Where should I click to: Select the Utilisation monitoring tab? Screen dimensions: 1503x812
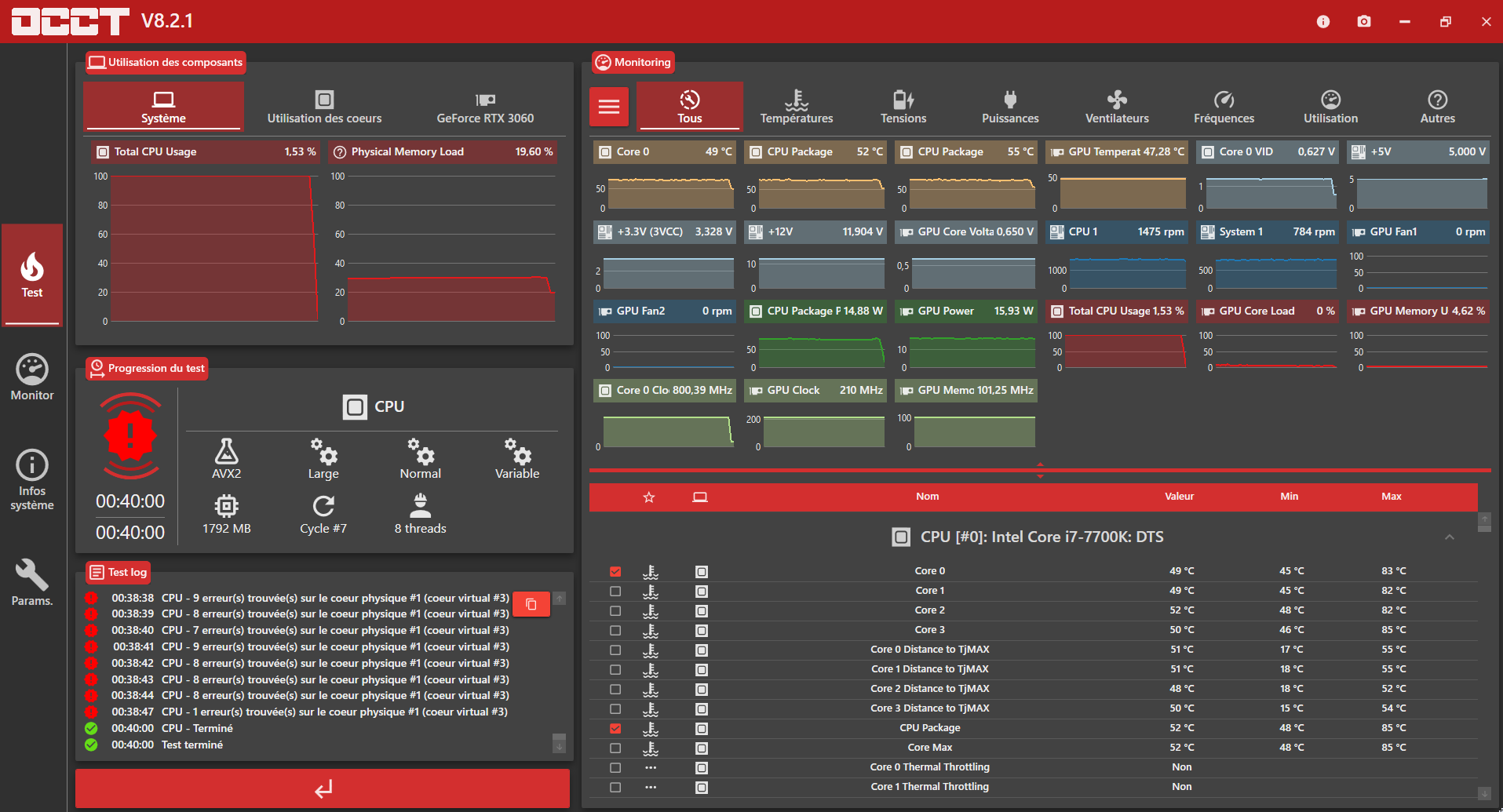[x=1330, y=106]
